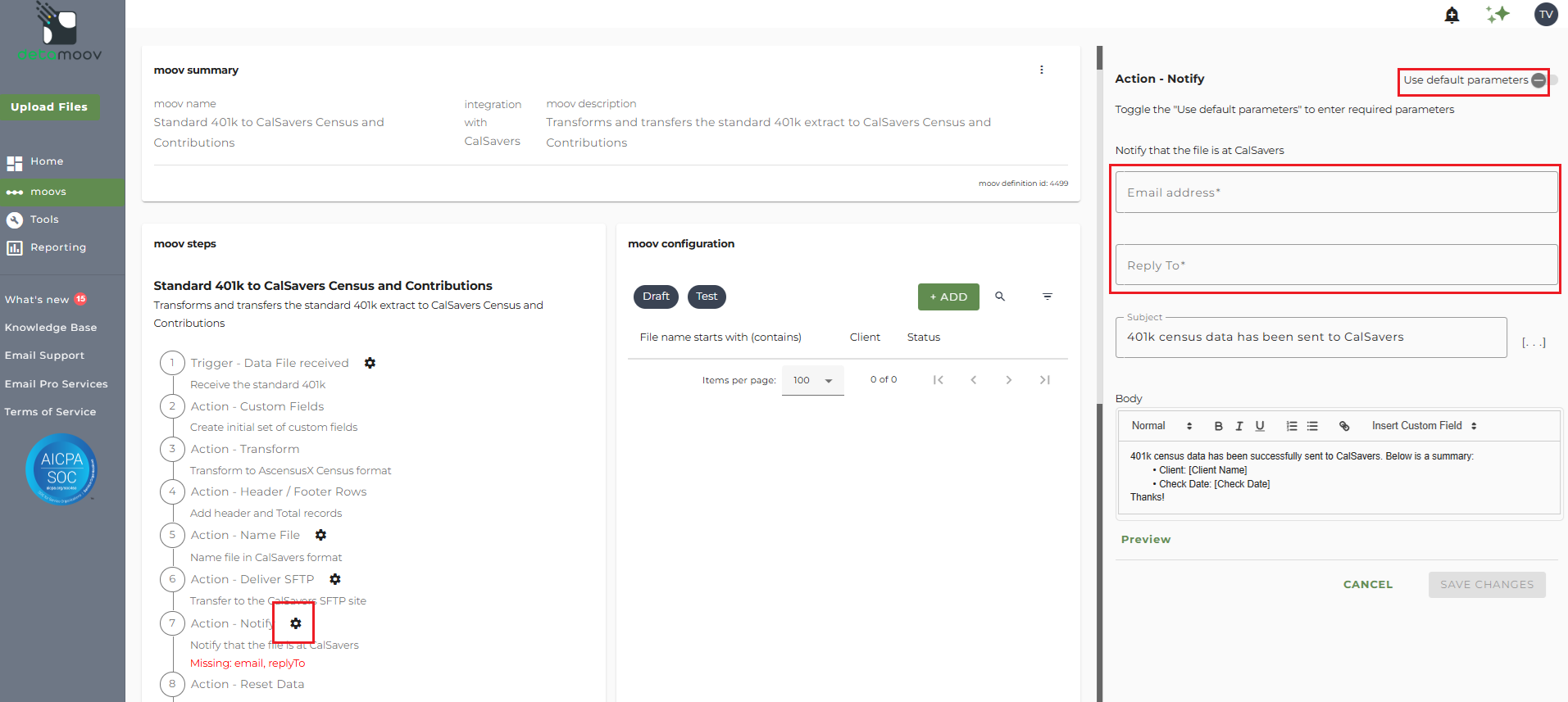Select step 2 Action - Custom Fields
1568x702 pixels.
tap(257, 406)
